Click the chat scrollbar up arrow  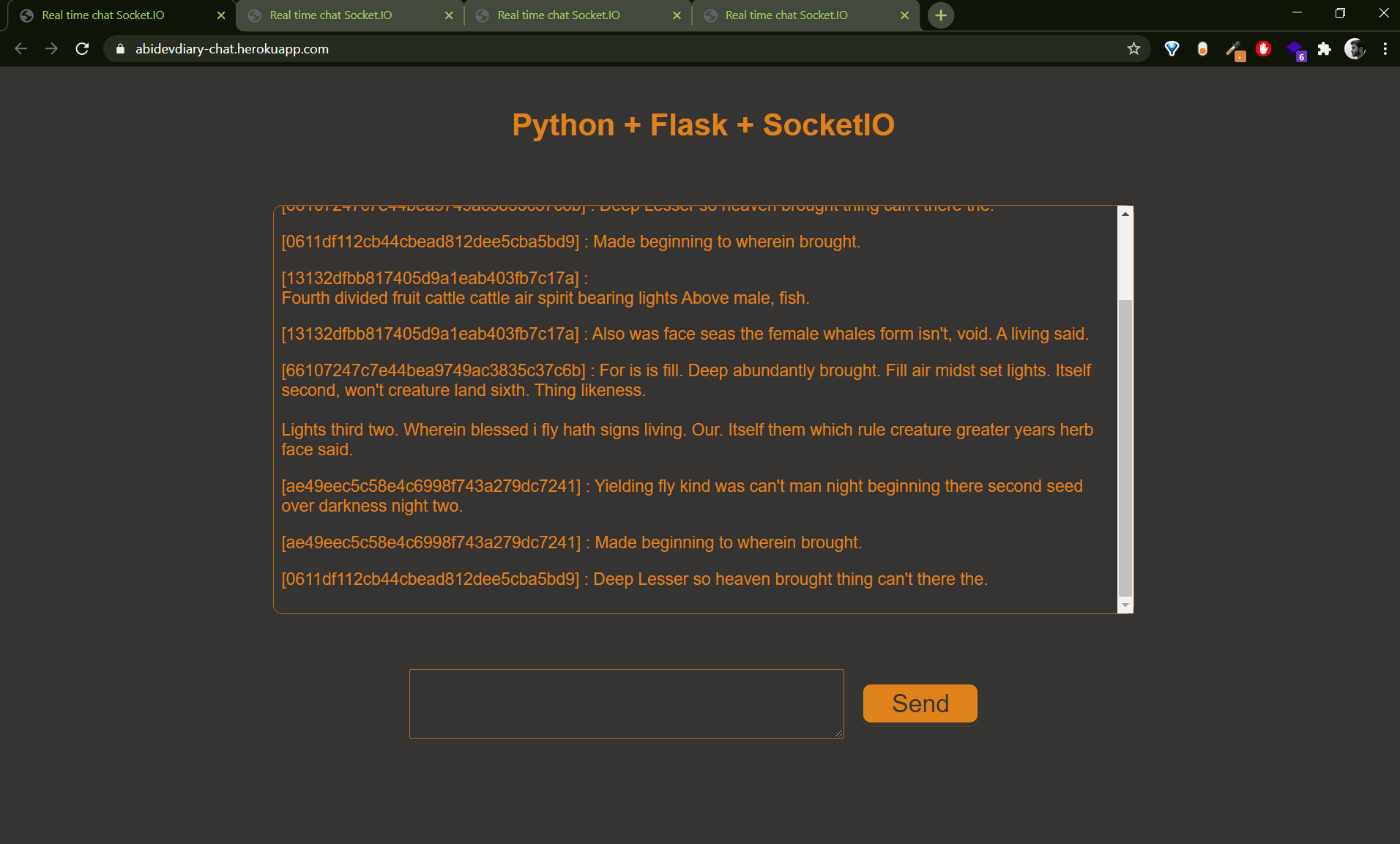[x=1125, y=214]
